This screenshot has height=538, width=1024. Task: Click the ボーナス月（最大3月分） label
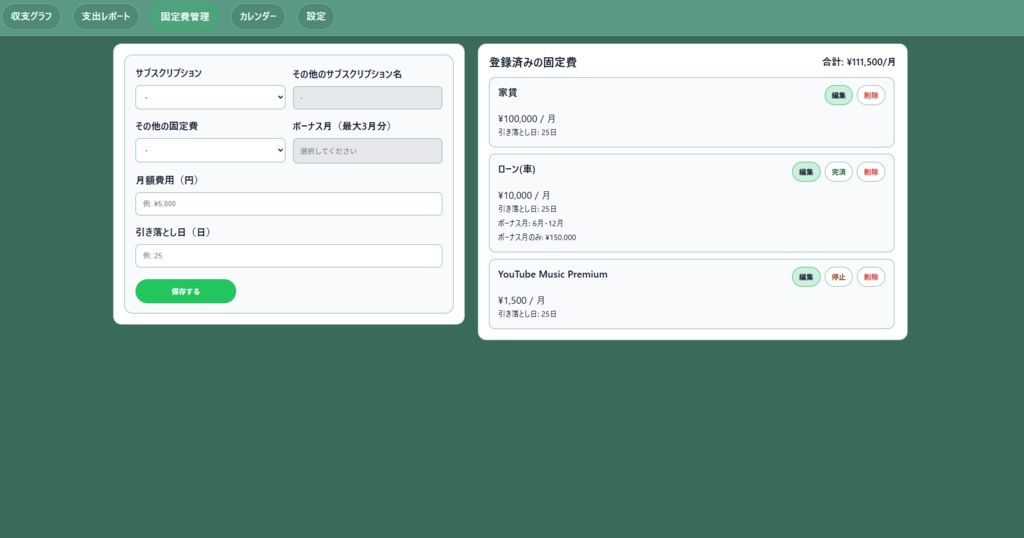342,126
